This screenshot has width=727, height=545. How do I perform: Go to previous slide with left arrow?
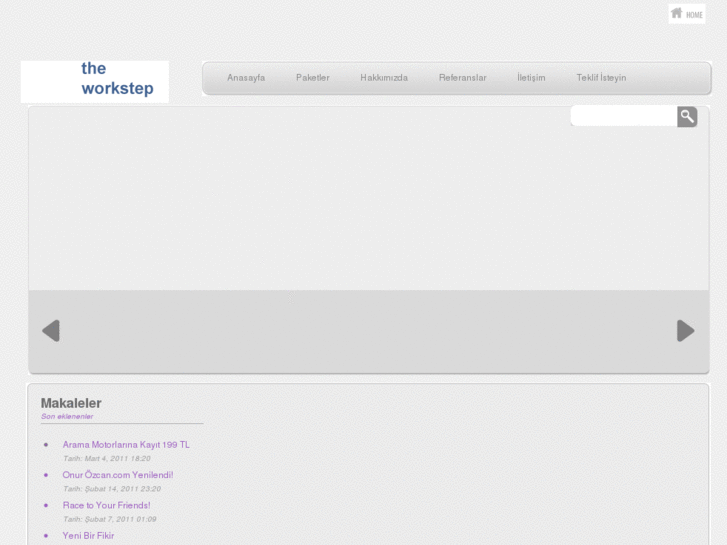pos(51,331)
